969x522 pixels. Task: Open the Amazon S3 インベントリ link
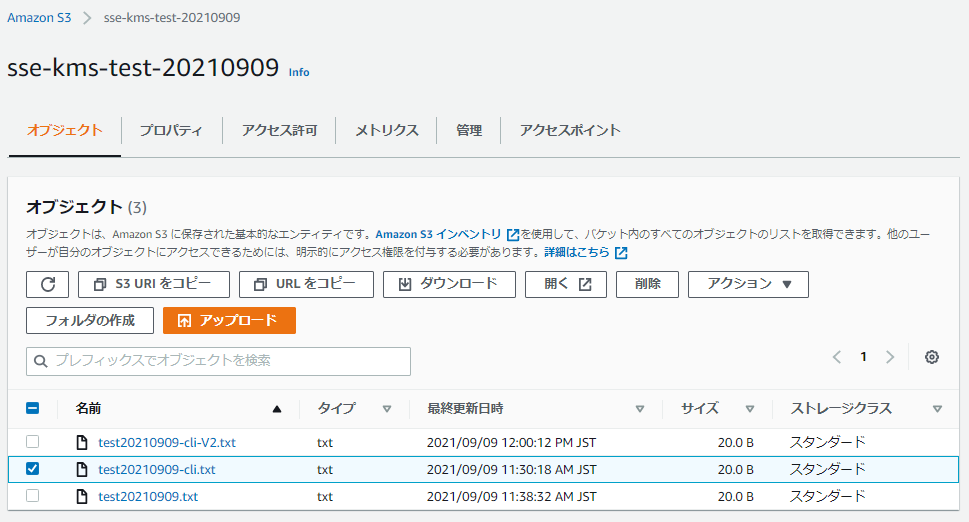[438, 235]
